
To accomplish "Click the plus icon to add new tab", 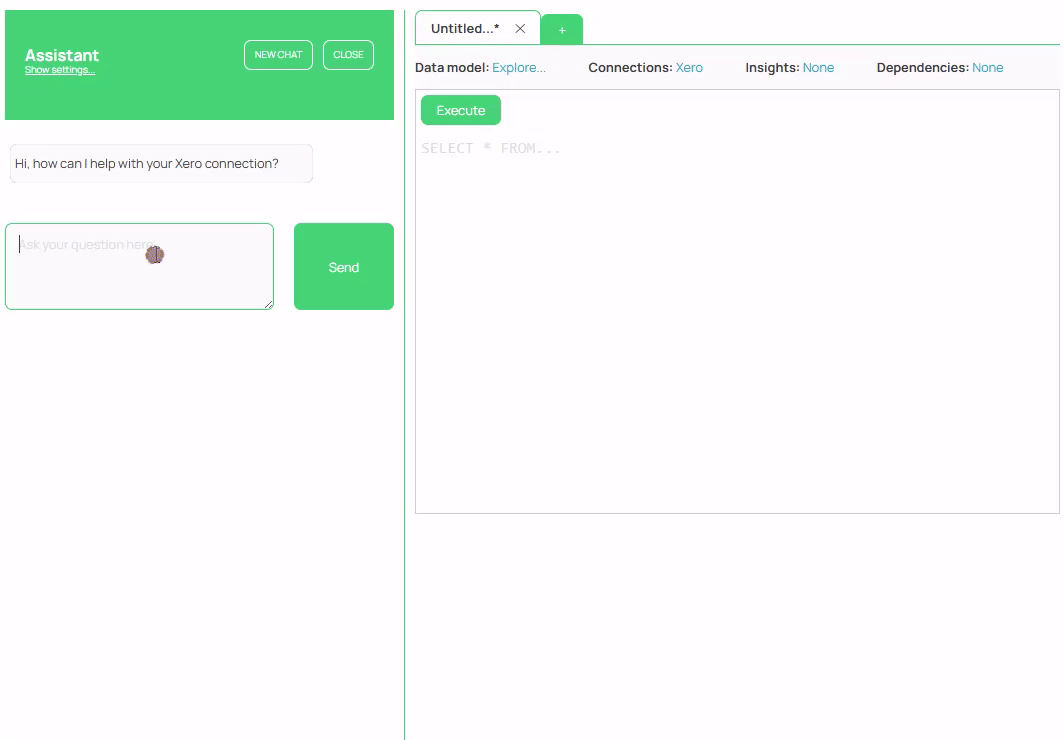I will tap(561, 29).
